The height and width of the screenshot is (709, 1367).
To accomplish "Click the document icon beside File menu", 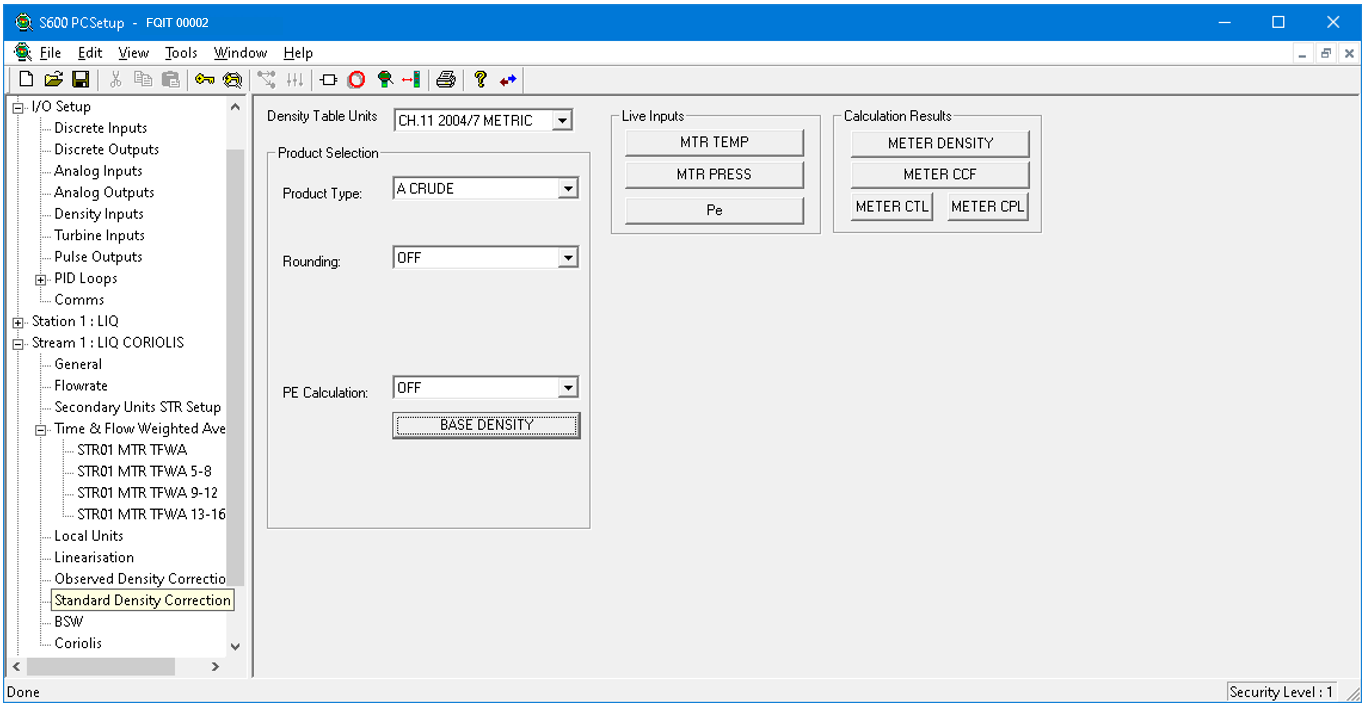I will 24,52.
